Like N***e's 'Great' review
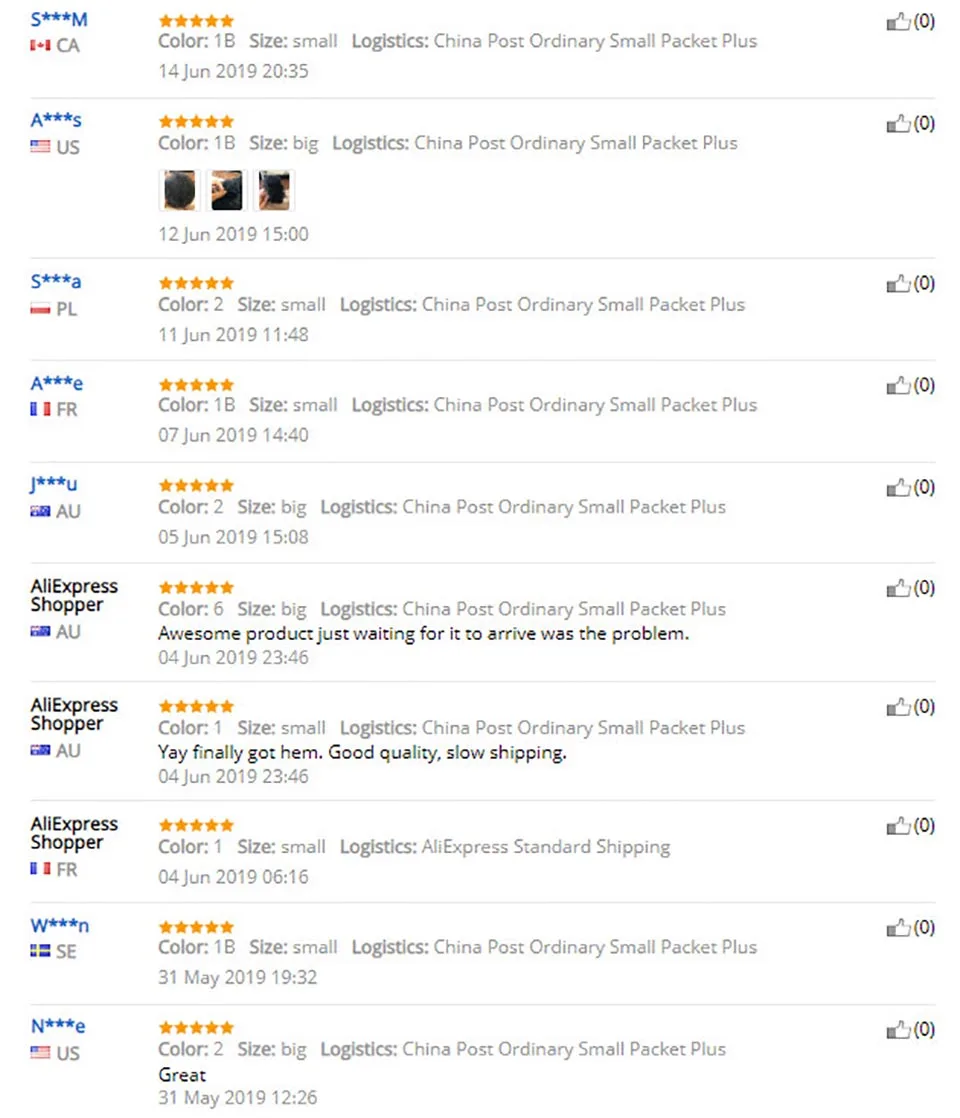960x1118 pixels. coord(899,1030)
